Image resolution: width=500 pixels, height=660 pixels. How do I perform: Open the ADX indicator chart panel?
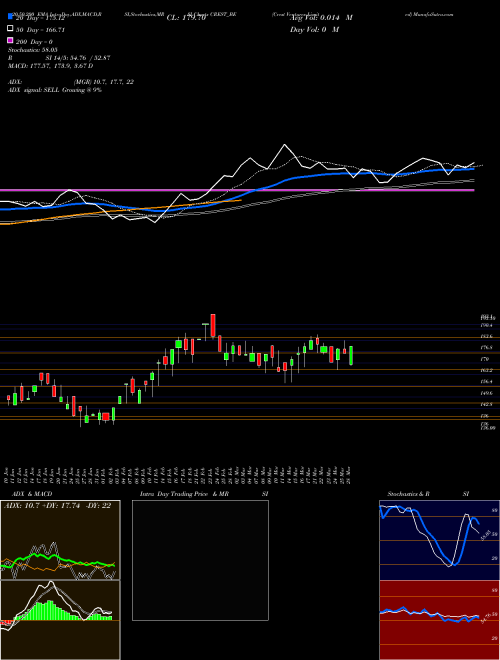click(x=60, y=540)
